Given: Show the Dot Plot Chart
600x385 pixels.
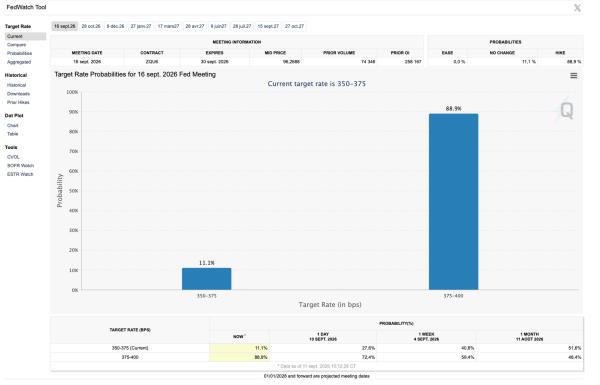Looking at the screenshot, I should [x=13, y=126].
